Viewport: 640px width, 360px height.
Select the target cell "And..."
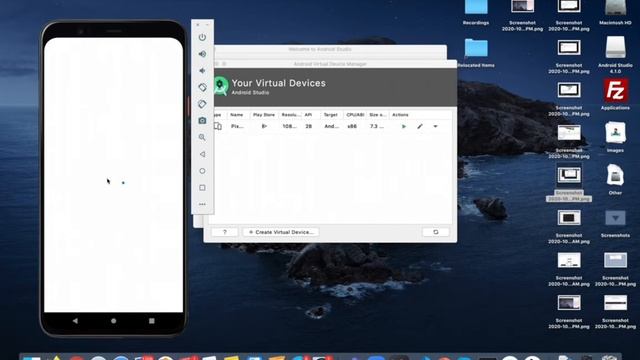(x=331, y=127)
